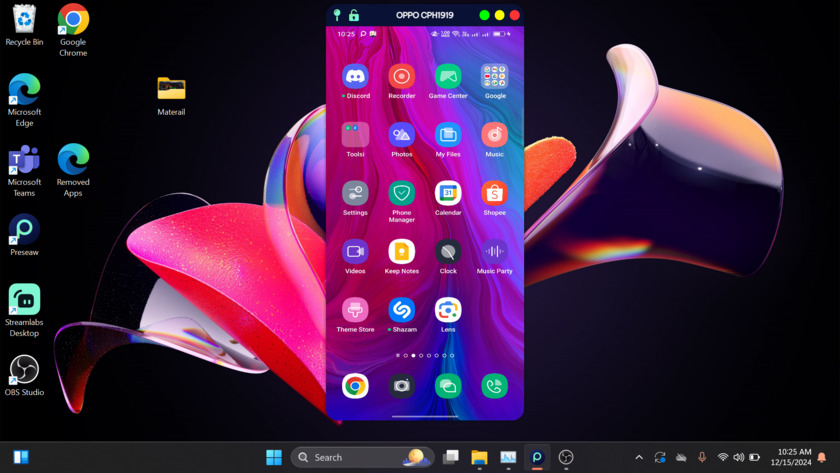840x473 pixels.
Task: Open the widgets panel on the taskbar
Action: [21, 457]
